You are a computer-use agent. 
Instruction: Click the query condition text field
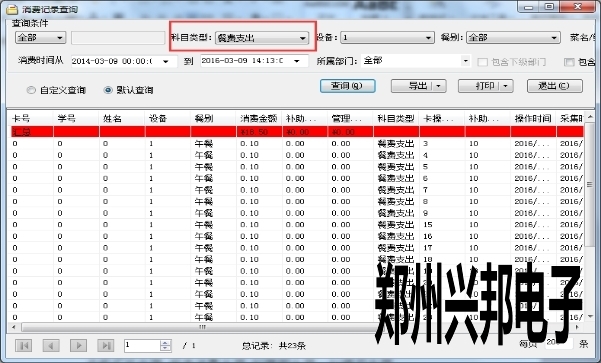tap(118, 38)
